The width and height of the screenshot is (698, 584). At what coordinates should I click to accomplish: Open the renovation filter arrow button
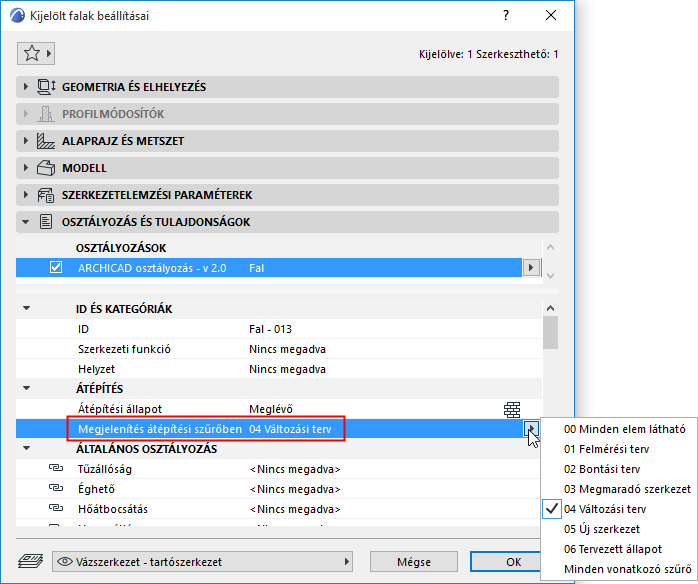(x=531, y=429)
